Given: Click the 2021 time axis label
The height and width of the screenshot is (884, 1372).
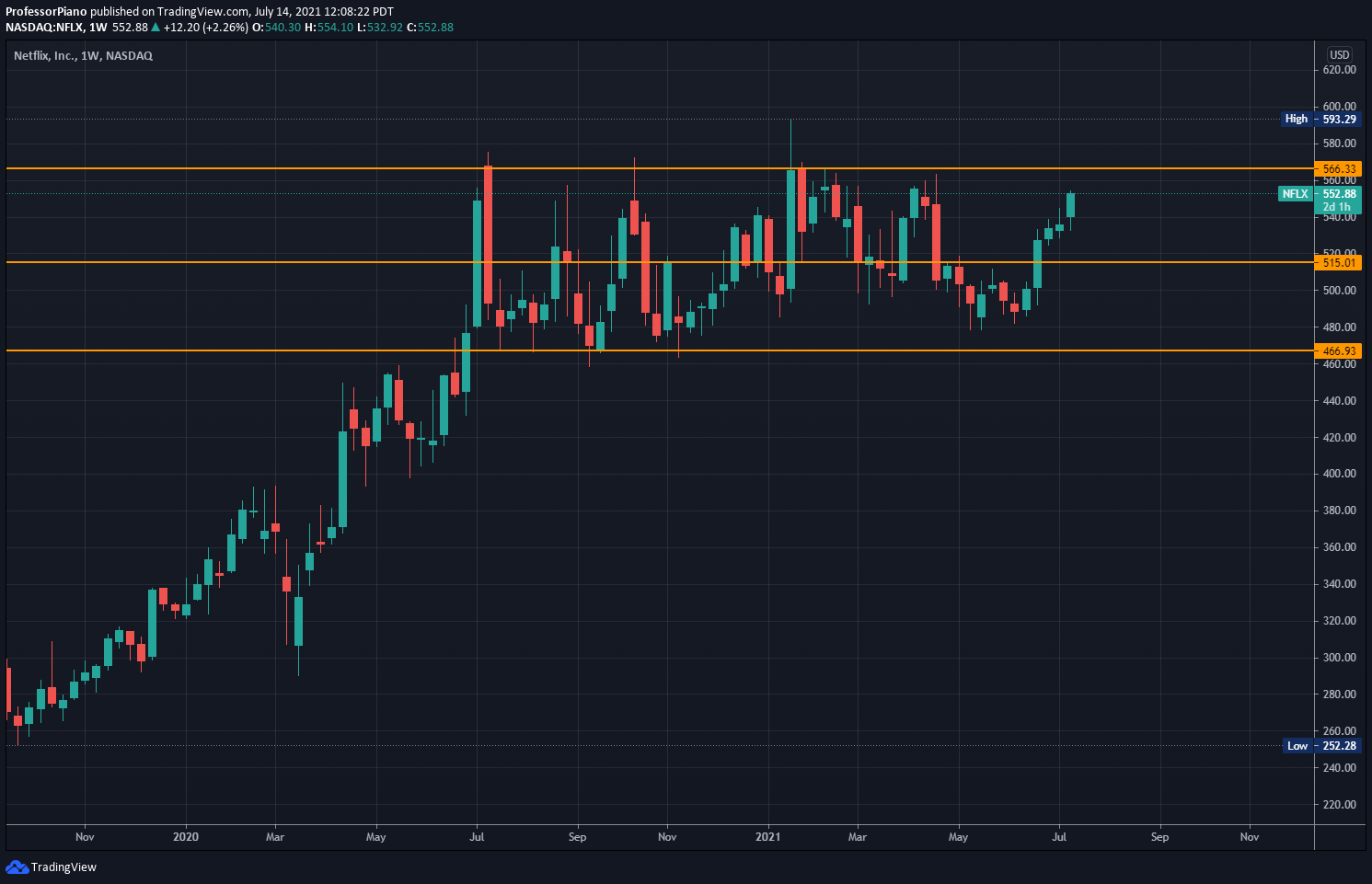Looking at the screenshot, I should click(x=767, y=837).
